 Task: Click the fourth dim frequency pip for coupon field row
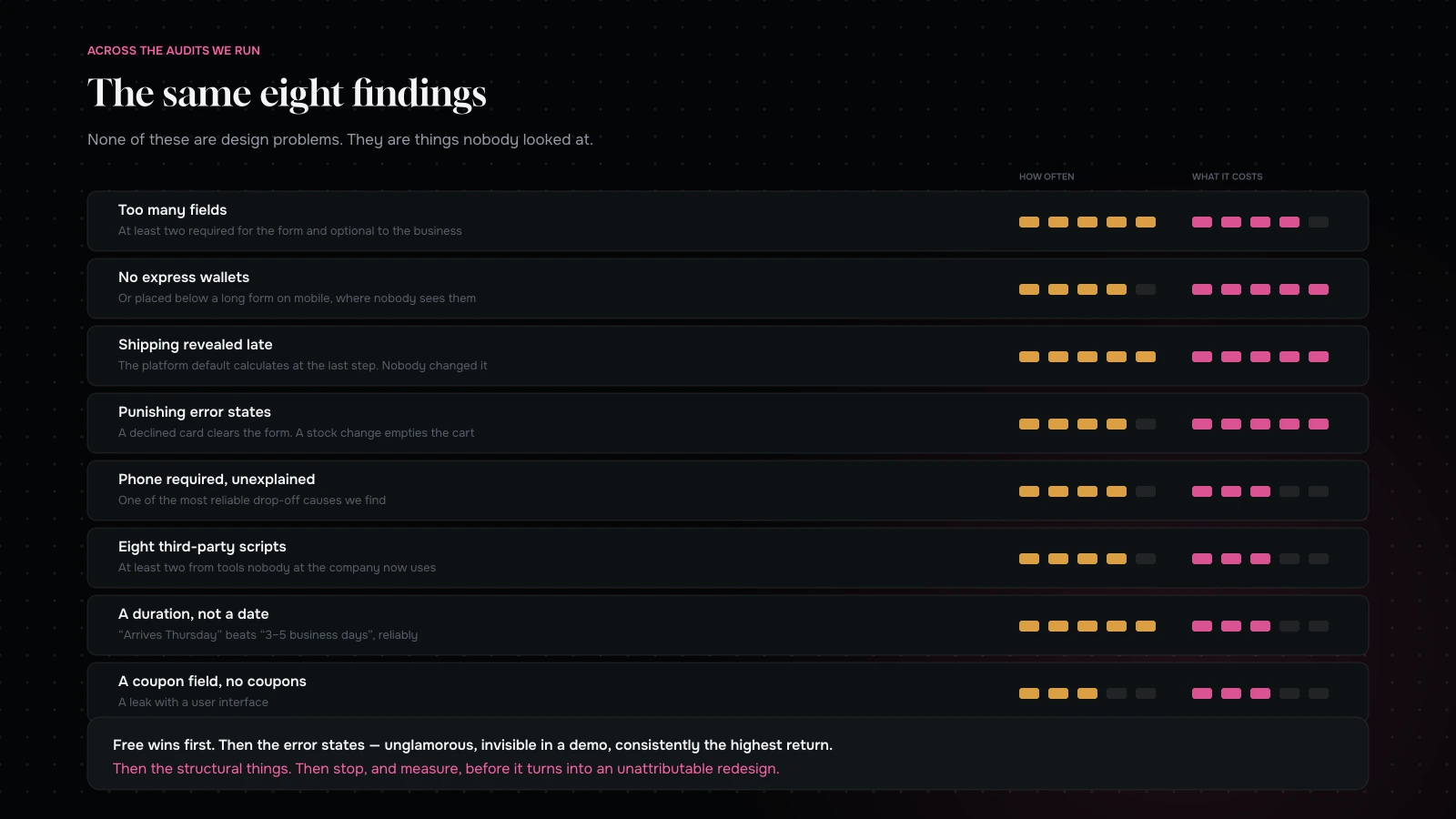pos(1117,693)
